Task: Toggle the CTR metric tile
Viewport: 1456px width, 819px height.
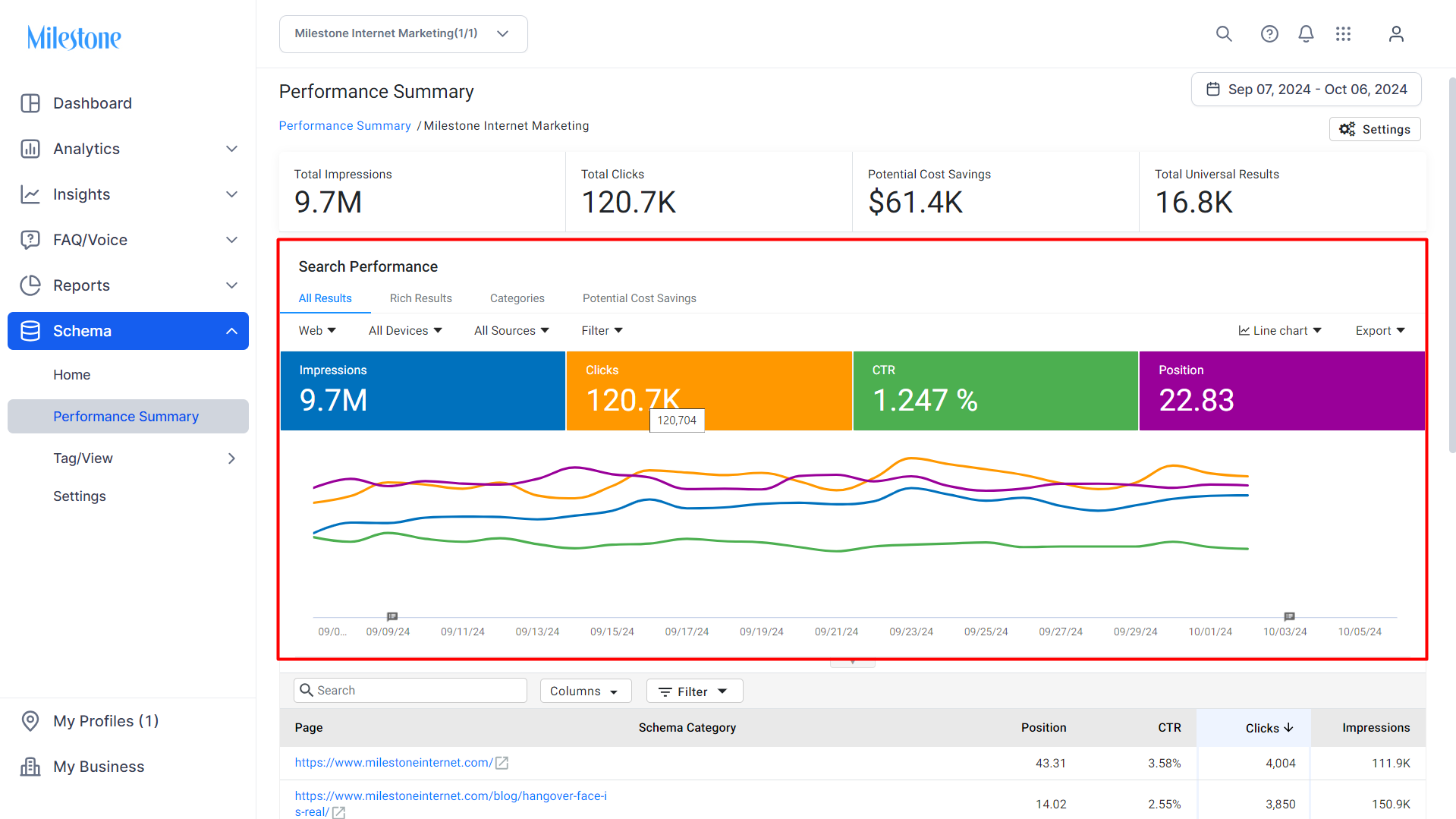Action: [995, 391]
